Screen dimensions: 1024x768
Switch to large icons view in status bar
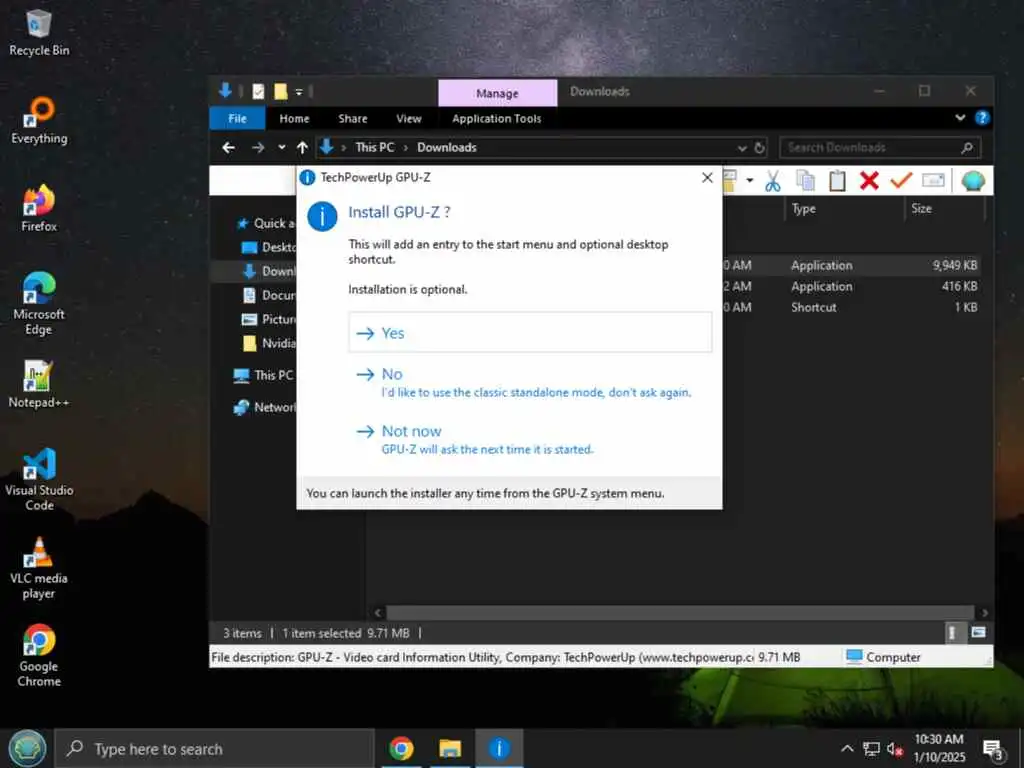point(978,632)
